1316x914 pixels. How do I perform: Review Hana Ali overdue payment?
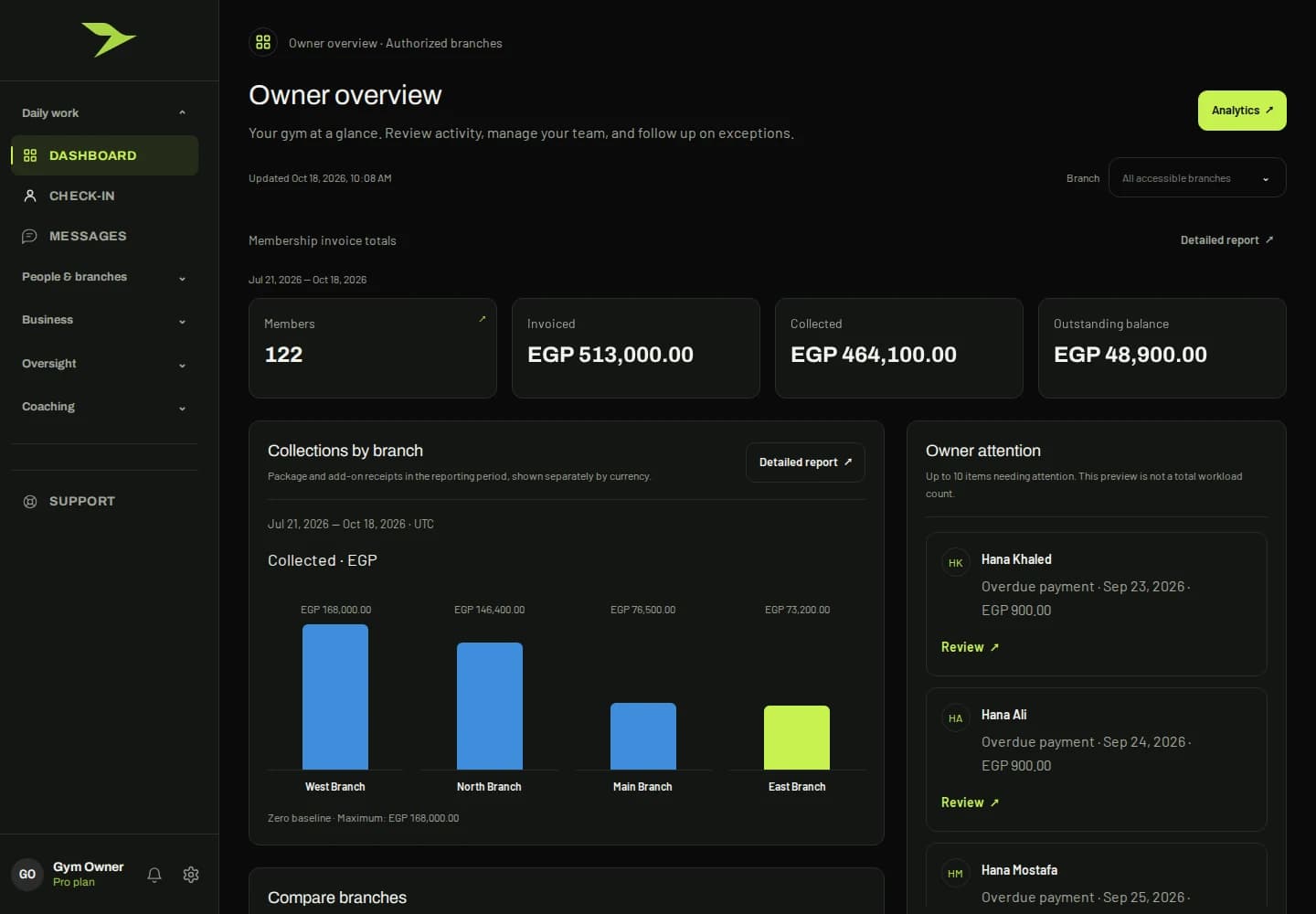tap(970, 802)
